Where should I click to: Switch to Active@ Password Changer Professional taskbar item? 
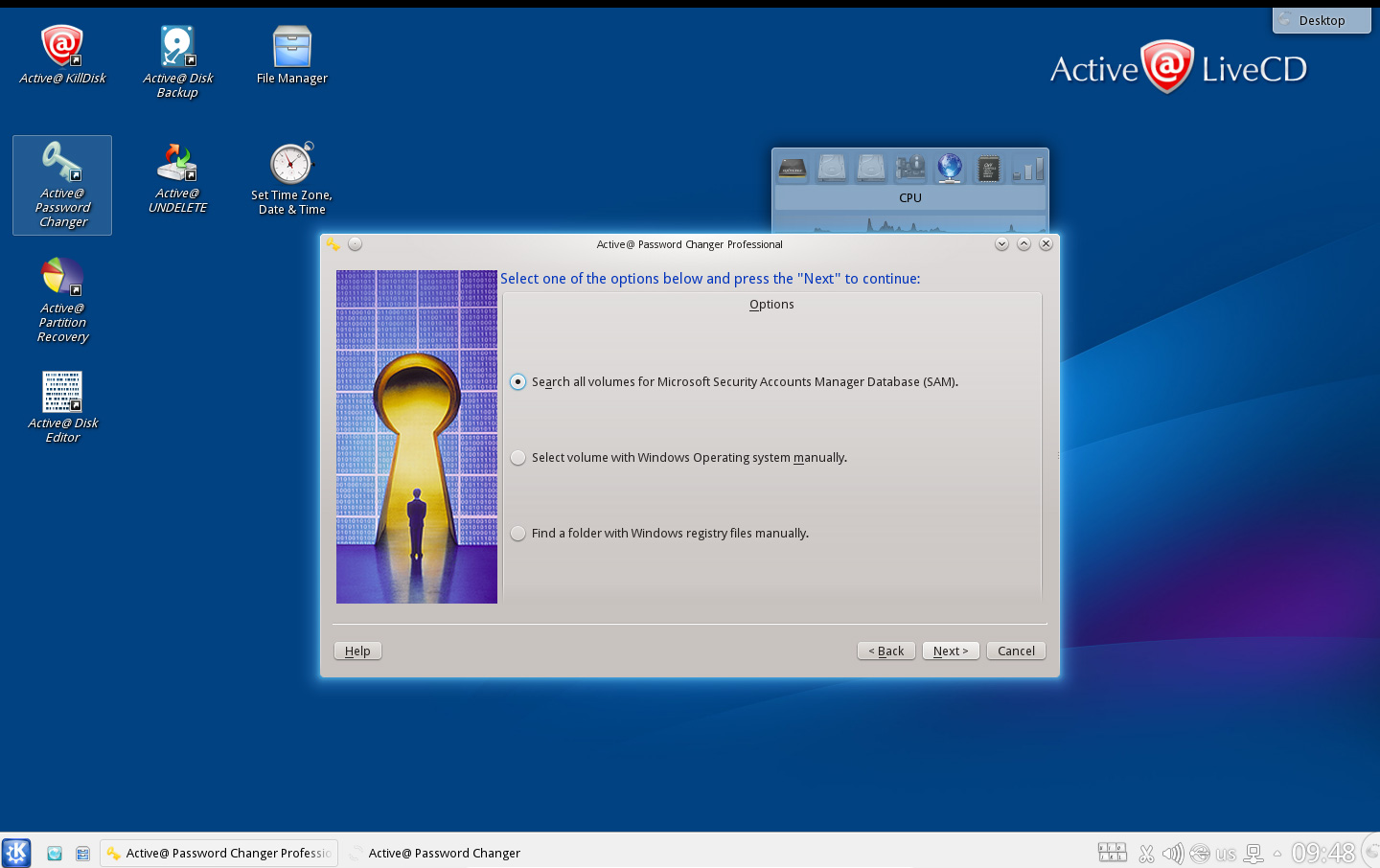tap(219, 853)
